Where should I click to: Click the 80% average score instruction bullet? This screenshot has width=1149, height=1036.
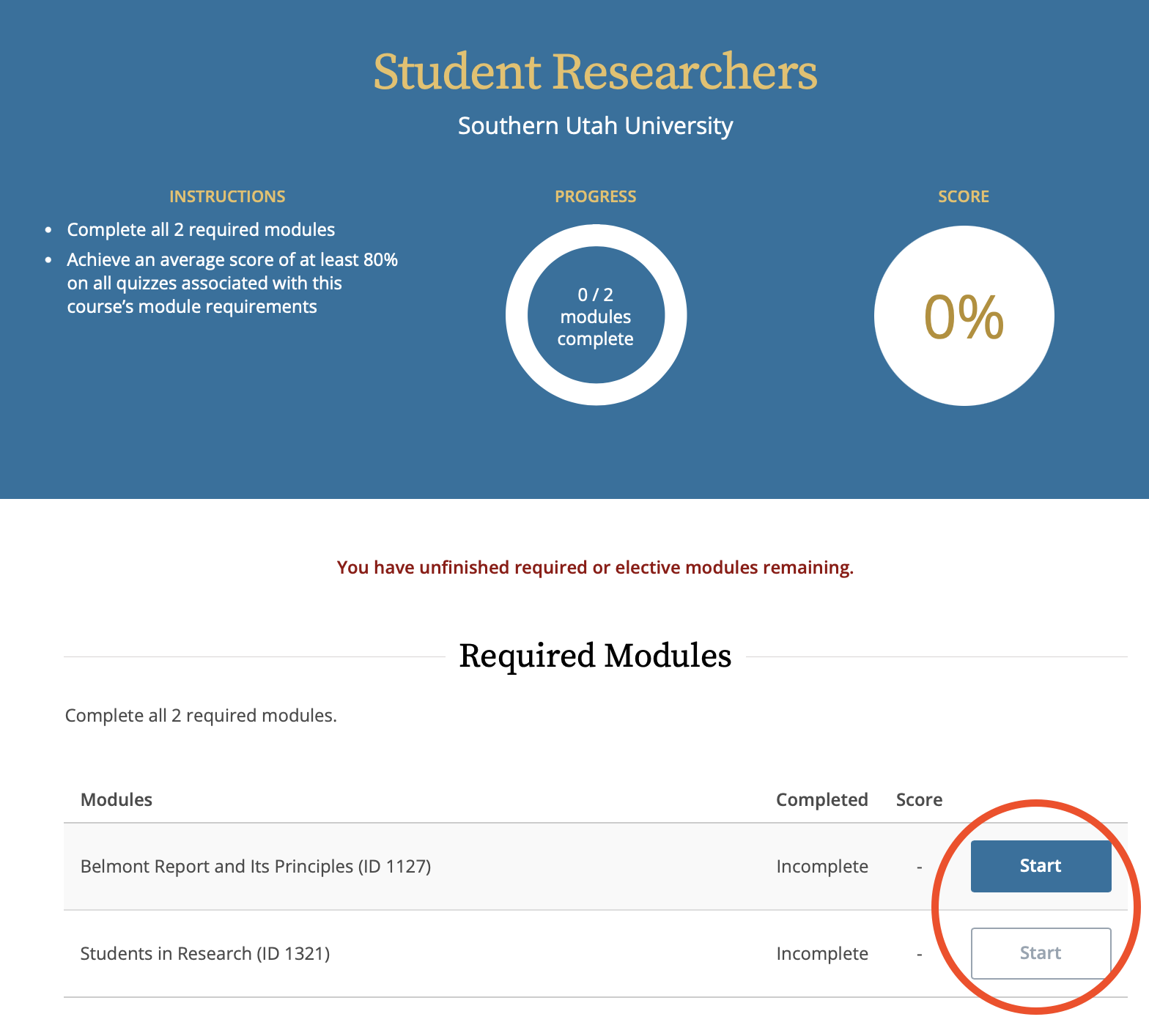tap(232, 283)
